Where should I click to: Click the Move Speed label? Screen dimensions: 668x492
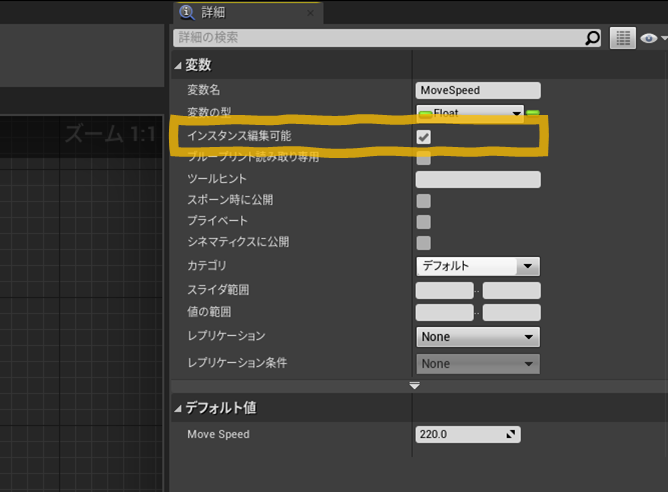coord(218,434)
